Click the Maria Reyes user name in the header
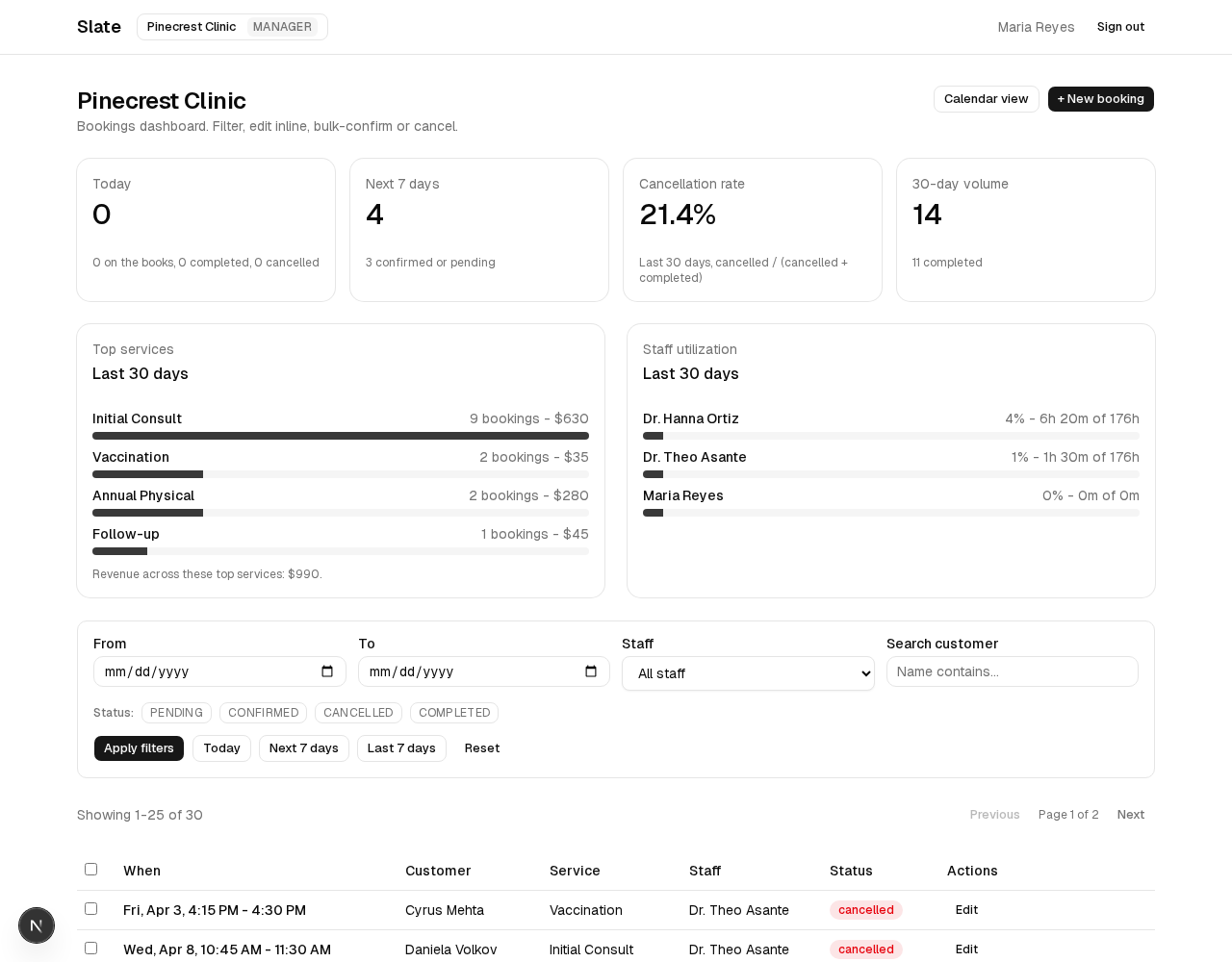 coord(1036,27)
